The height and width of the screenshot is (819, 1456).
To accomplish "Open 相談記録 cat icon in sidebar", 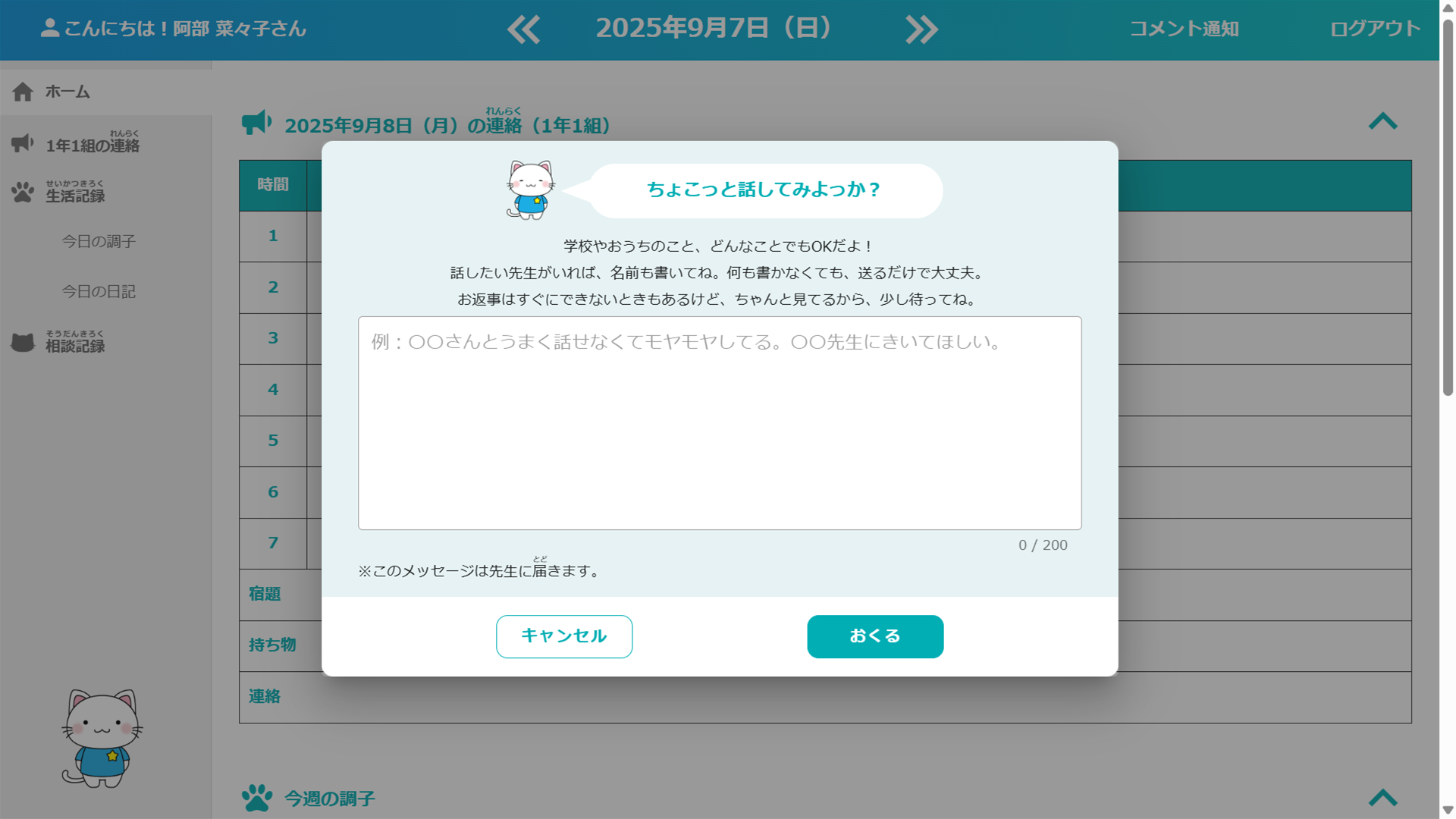I will click(x=24, y=341).
